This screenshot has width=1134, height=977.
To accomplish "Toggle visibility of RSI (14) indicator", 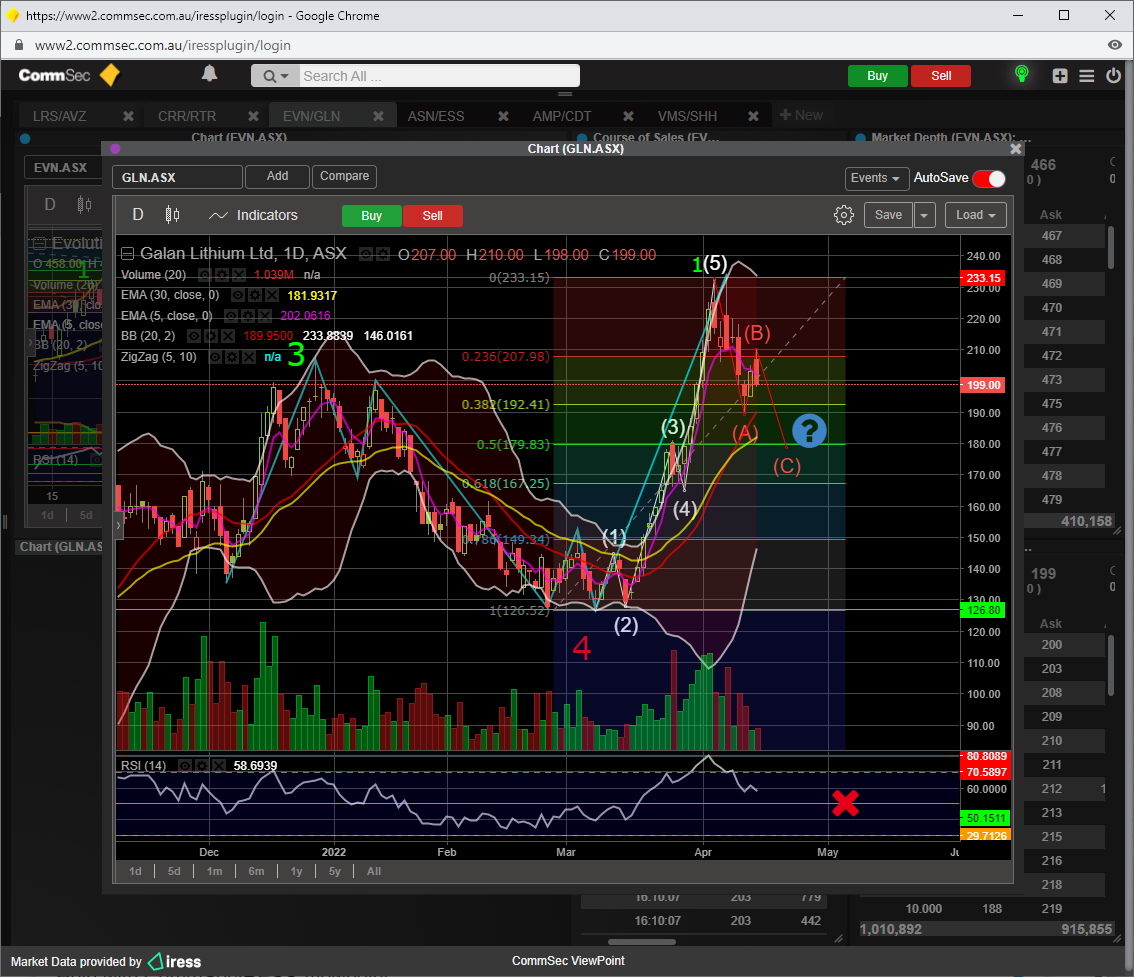I will click(x=187, y=765).
